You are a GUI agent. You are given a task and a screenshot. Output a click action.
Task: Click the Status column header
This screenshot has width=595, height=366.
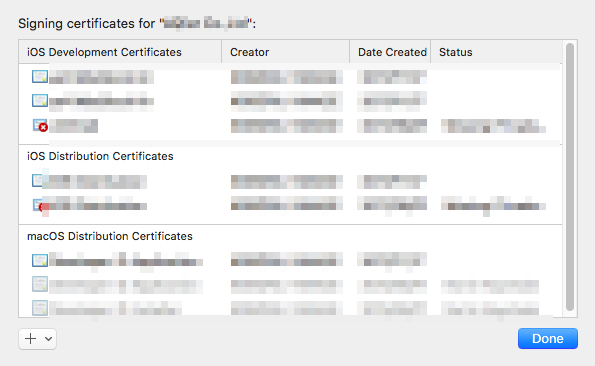click(496, 52)
